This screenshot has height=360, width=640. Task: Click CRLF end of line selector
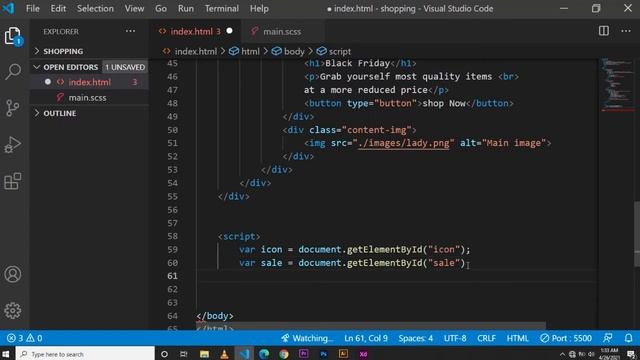[x=486, y=338]
